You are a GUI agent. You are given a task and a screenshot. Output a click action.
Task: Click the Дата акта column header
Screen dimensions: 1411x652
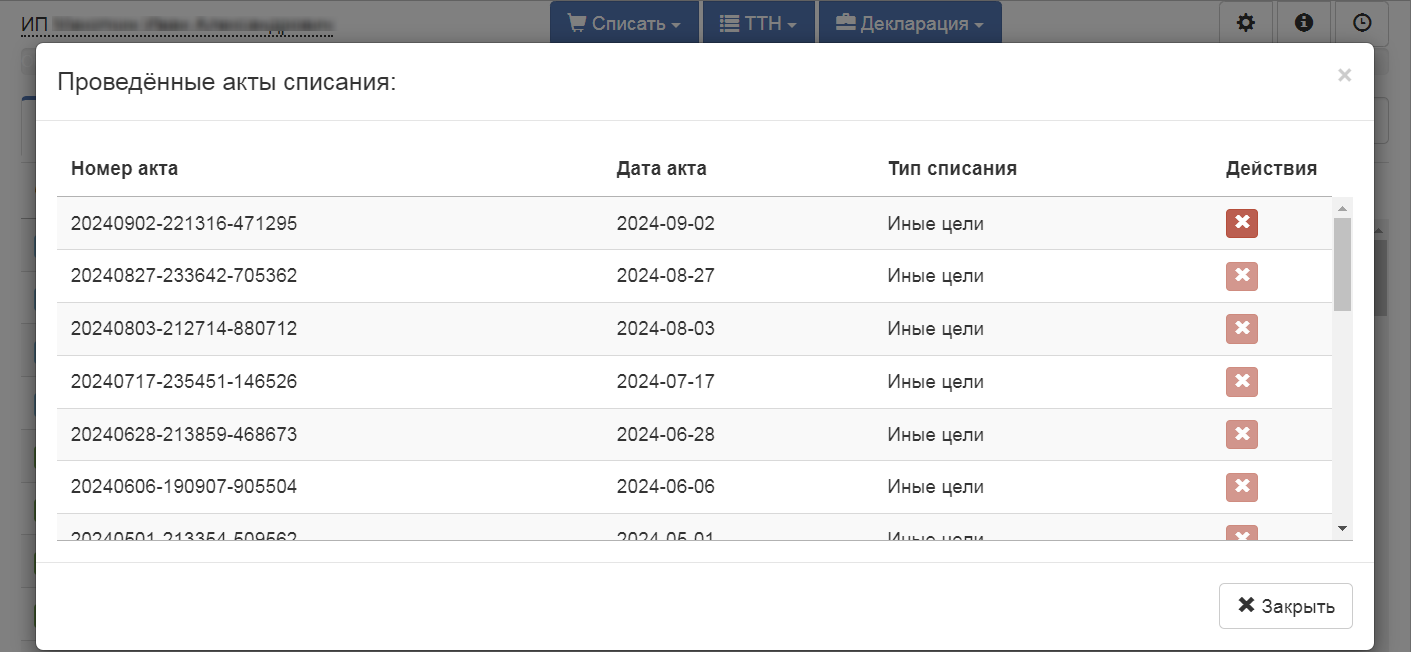tap(661, 169)
